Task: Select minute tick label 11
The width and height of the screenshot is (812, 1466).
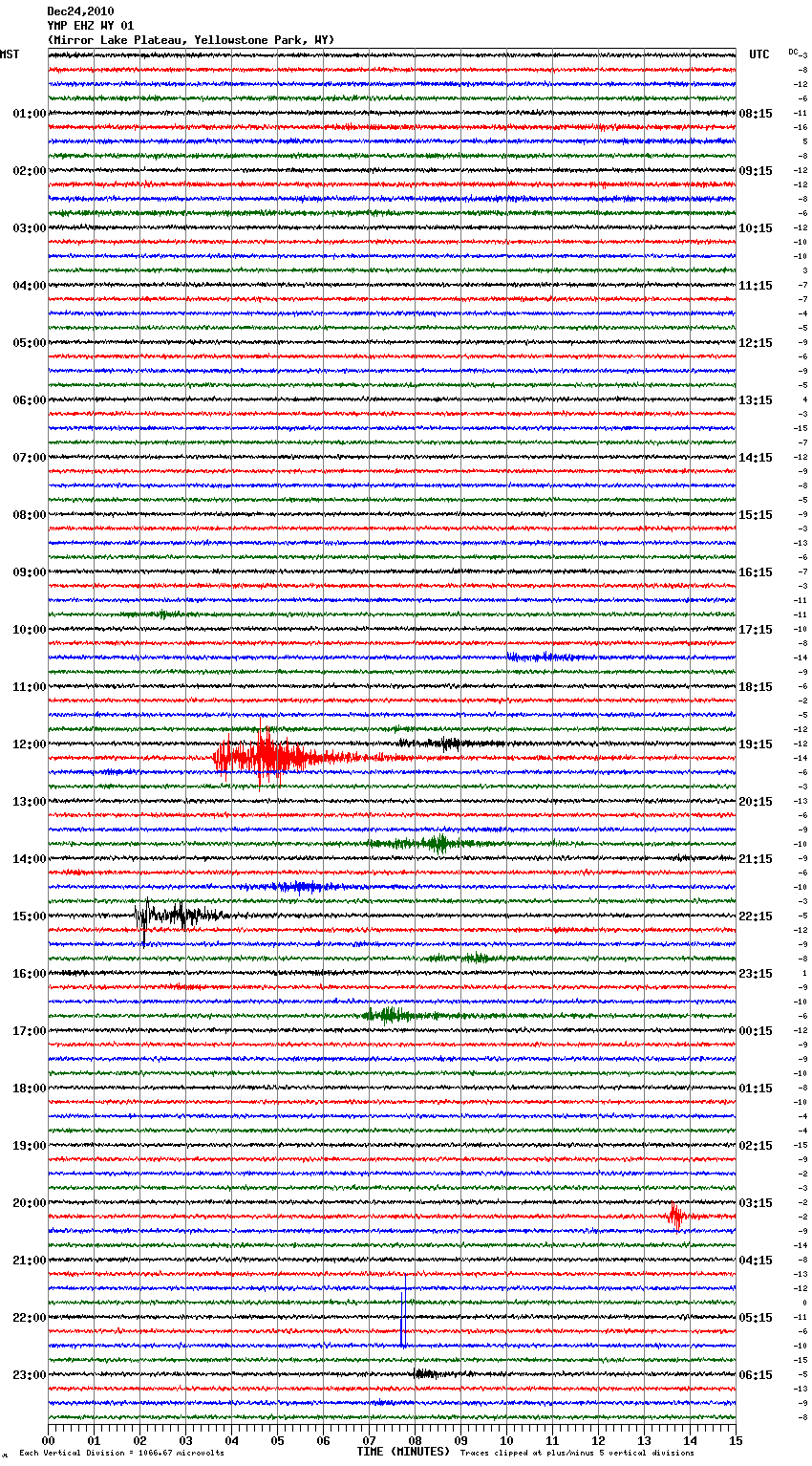Action: [552, 1440]
